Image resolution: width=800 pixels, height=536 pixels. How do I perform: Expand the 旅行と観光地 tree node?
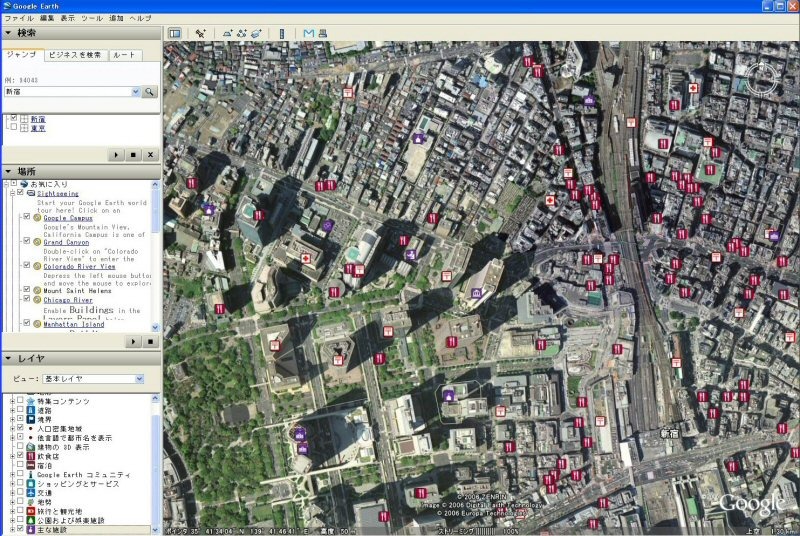click(12, 511)
